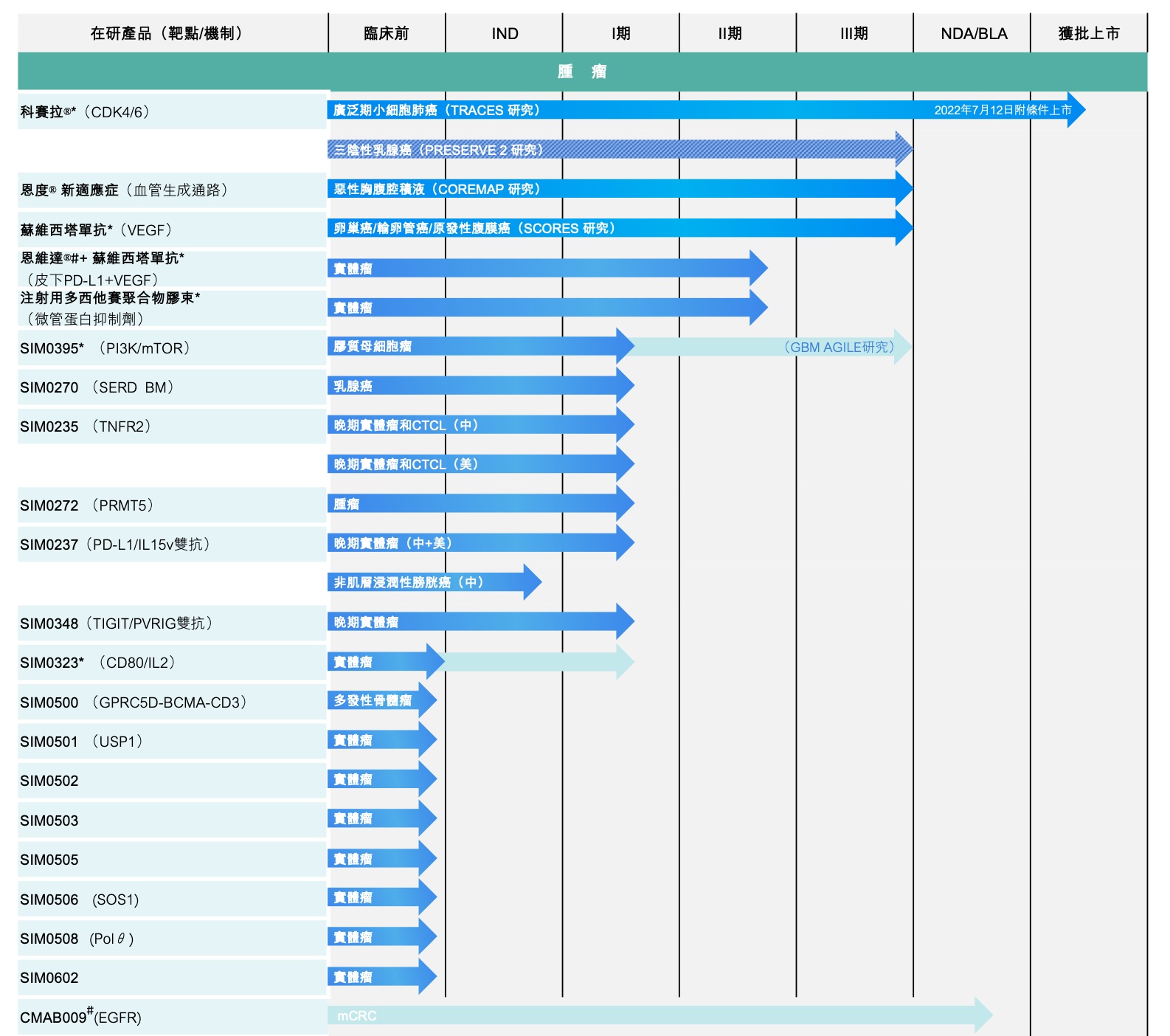Click the 獲批上市 column header
1170x1036 pixels.
[1088, 33]
